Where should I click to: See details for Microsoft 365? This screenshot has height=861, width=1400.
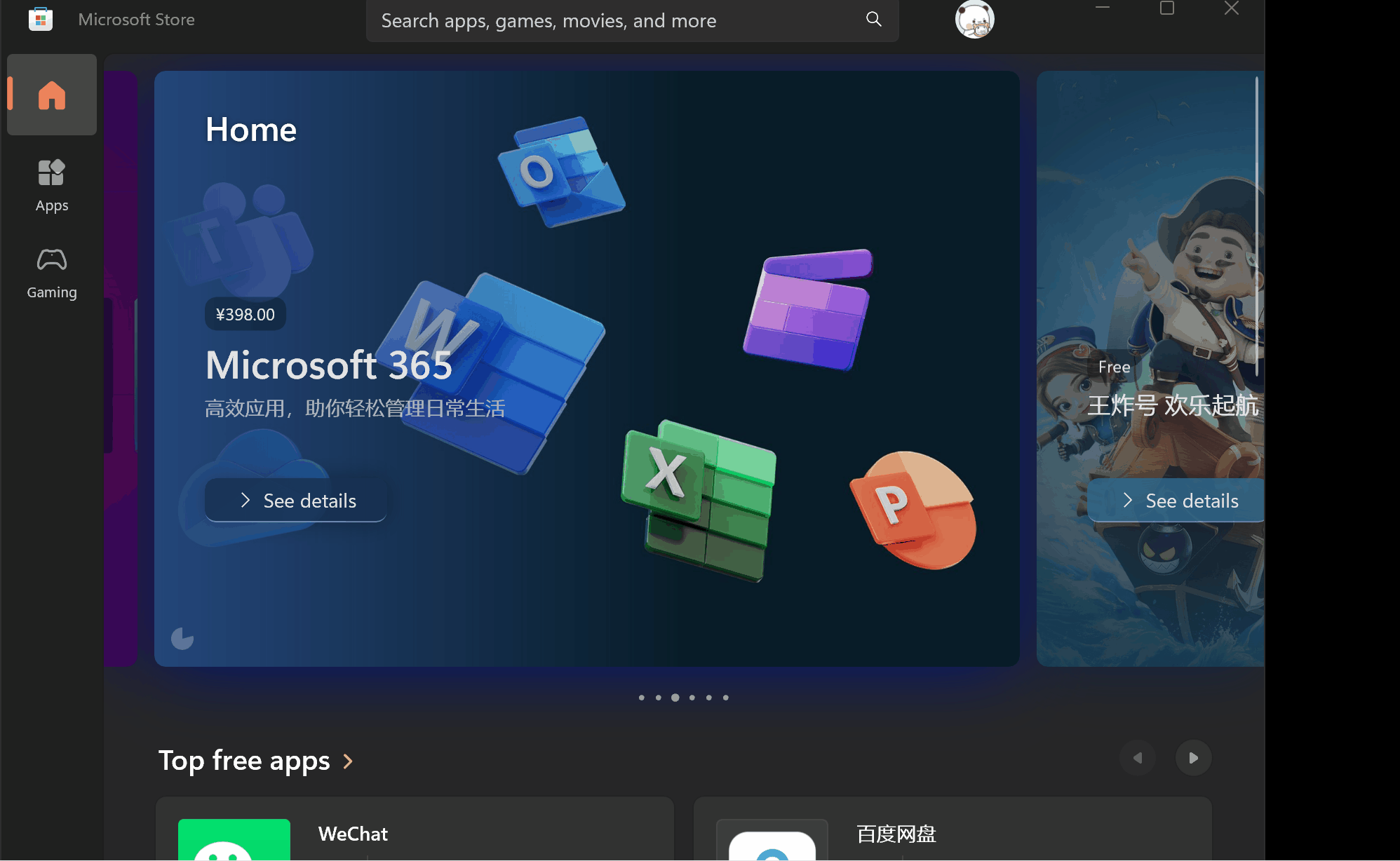296,501
